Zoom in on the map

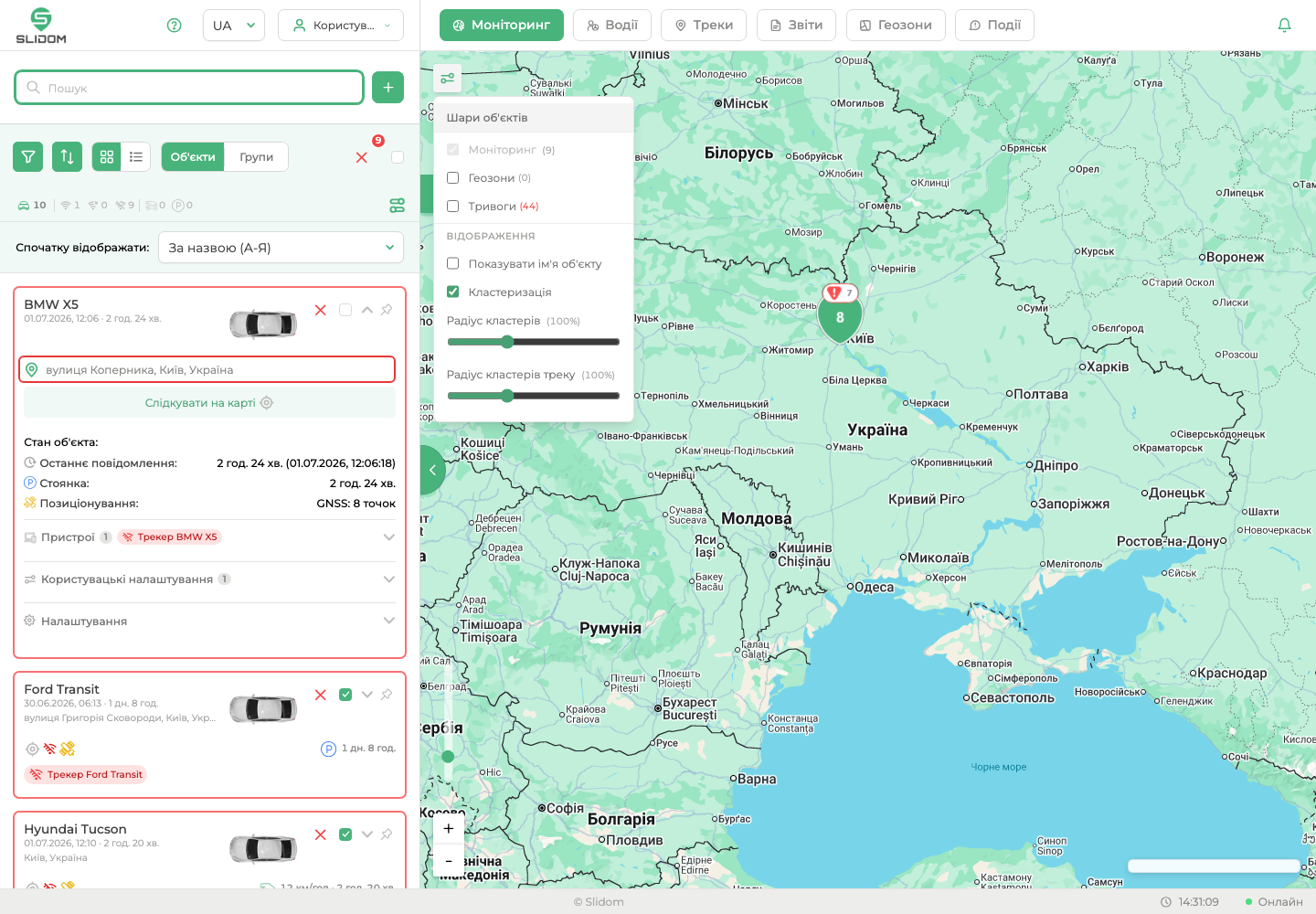449,829
